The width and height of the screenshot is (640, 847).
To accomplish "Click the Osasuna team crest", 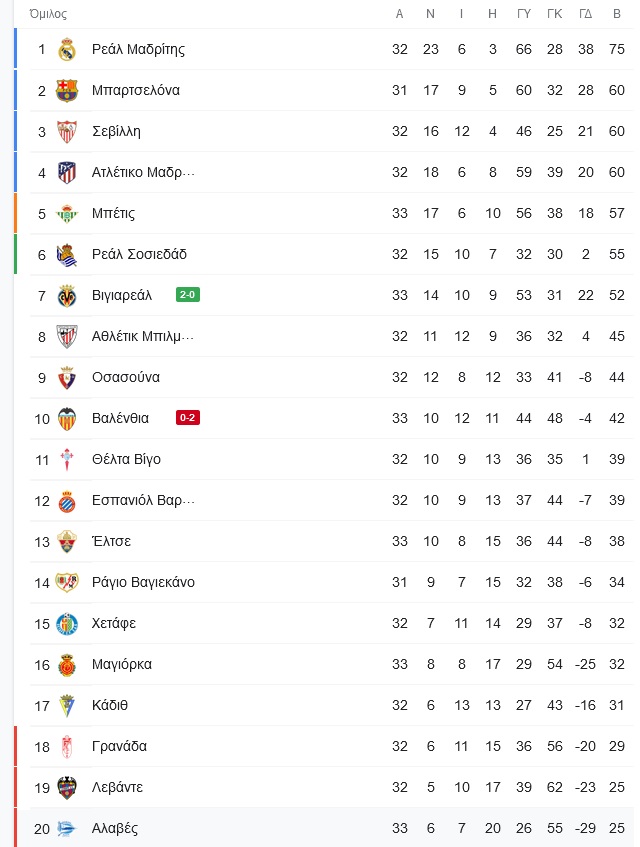I will coord(67,378).
